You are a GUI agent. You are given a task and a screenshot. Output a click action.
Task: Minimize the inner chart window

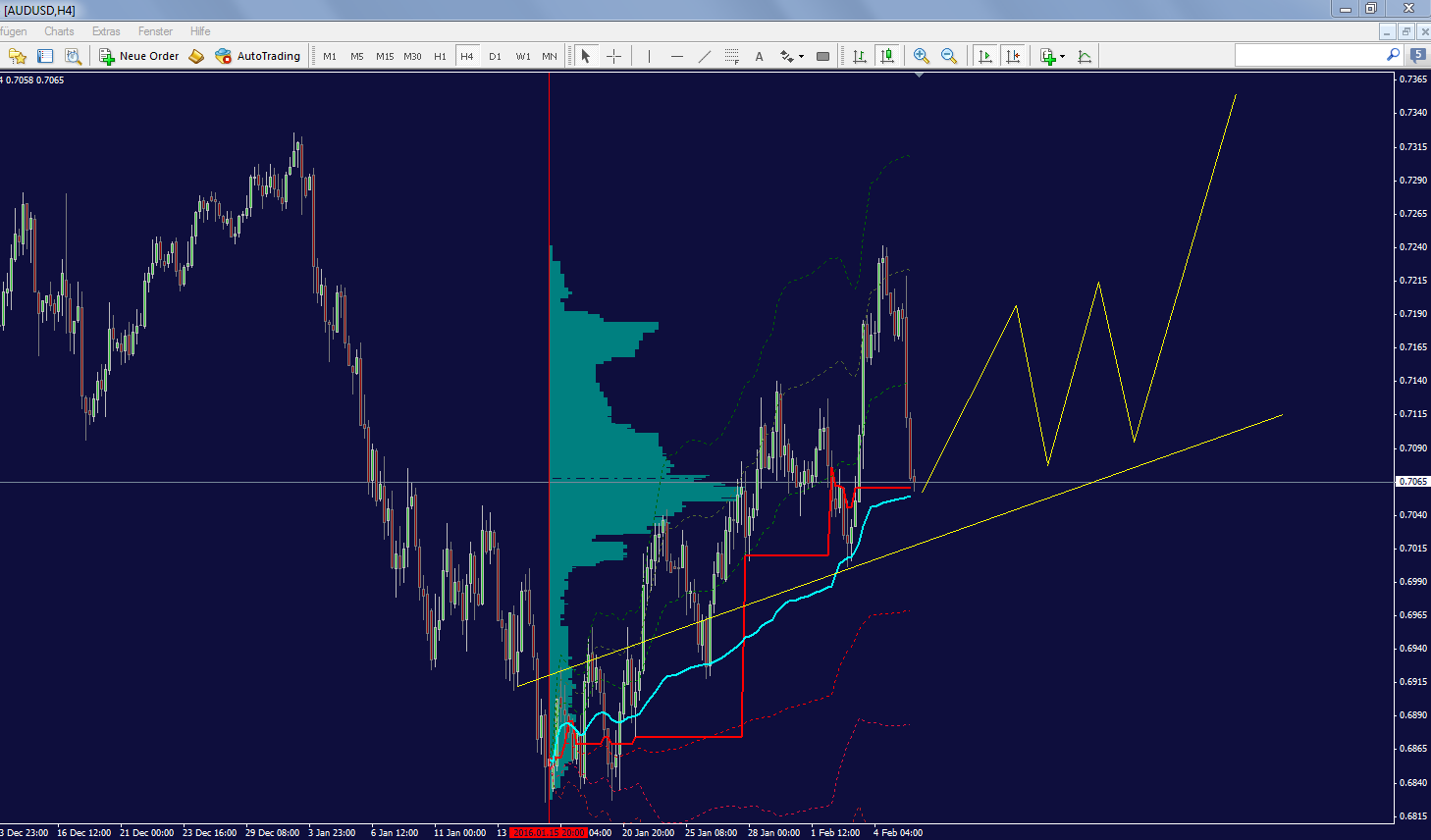tap(1388, 31)
